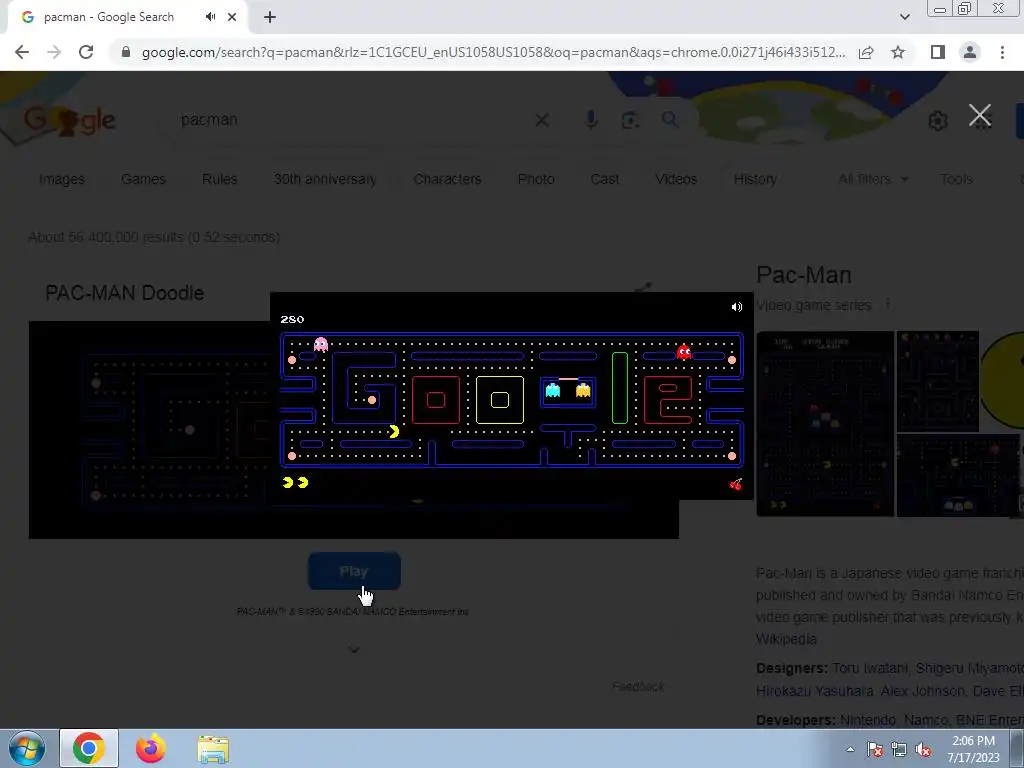Select the Rules filter
Viewport: 1024px width, 768px height.
pyautogui.click(x=219, y=179)
